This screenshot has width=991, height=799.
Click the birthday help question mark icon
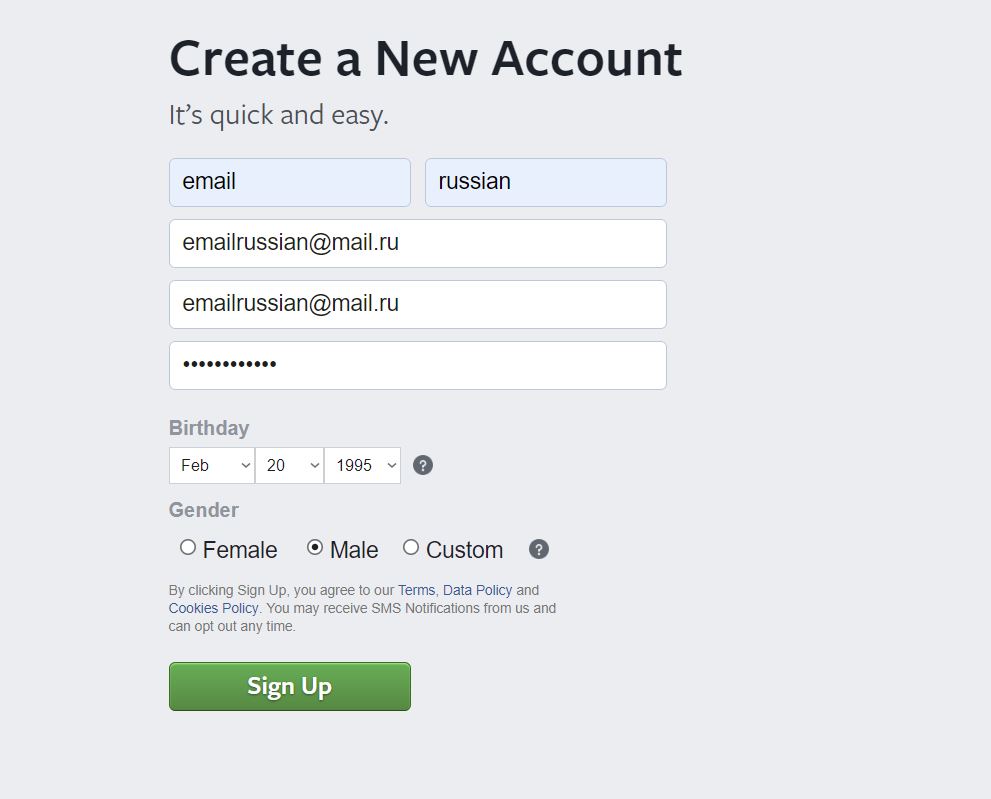pyautogui.click(x=423, y=465)
